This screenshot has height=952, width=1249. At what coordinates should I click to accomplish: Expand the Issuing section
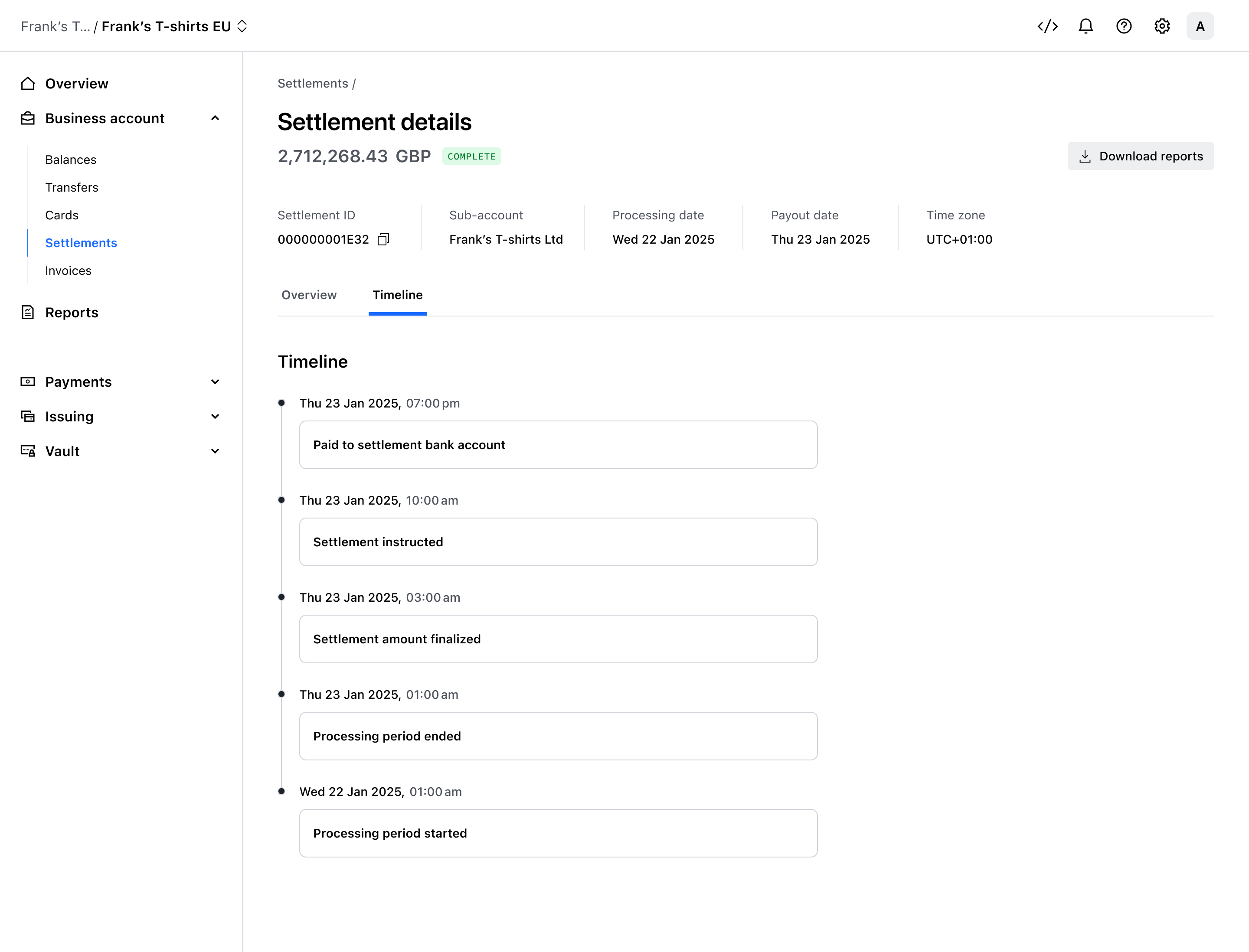(x=215, y=416)
